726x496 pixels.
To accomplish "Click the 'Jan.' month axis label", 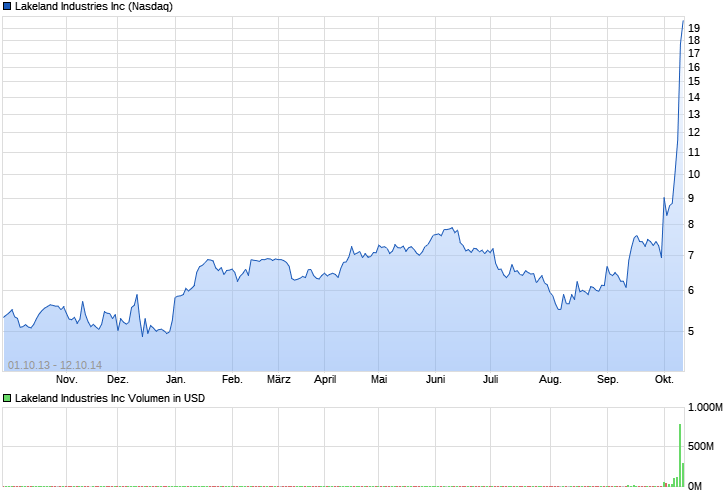I will [x=175, y=379].
